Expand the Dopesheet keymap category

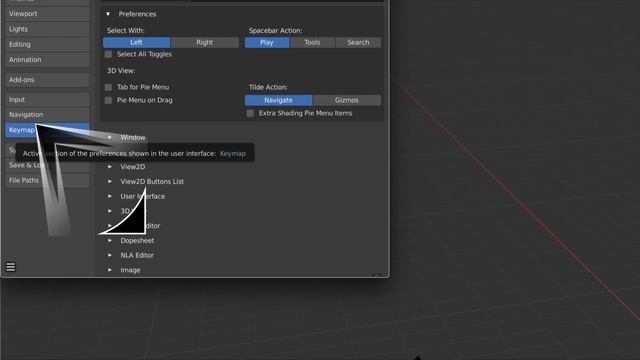pyautogui.click(x=110, y=240)
